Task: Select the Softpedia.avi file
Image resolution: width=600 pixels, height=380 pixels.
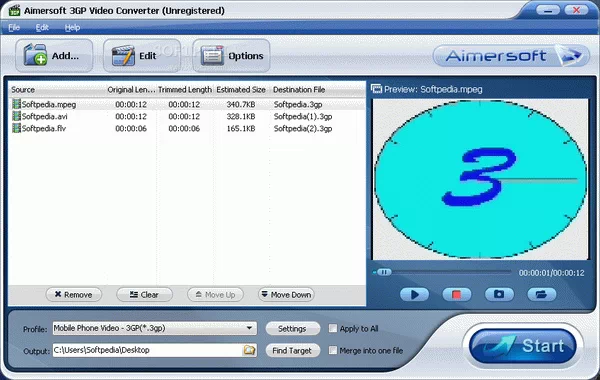Action: coord(45,116)
